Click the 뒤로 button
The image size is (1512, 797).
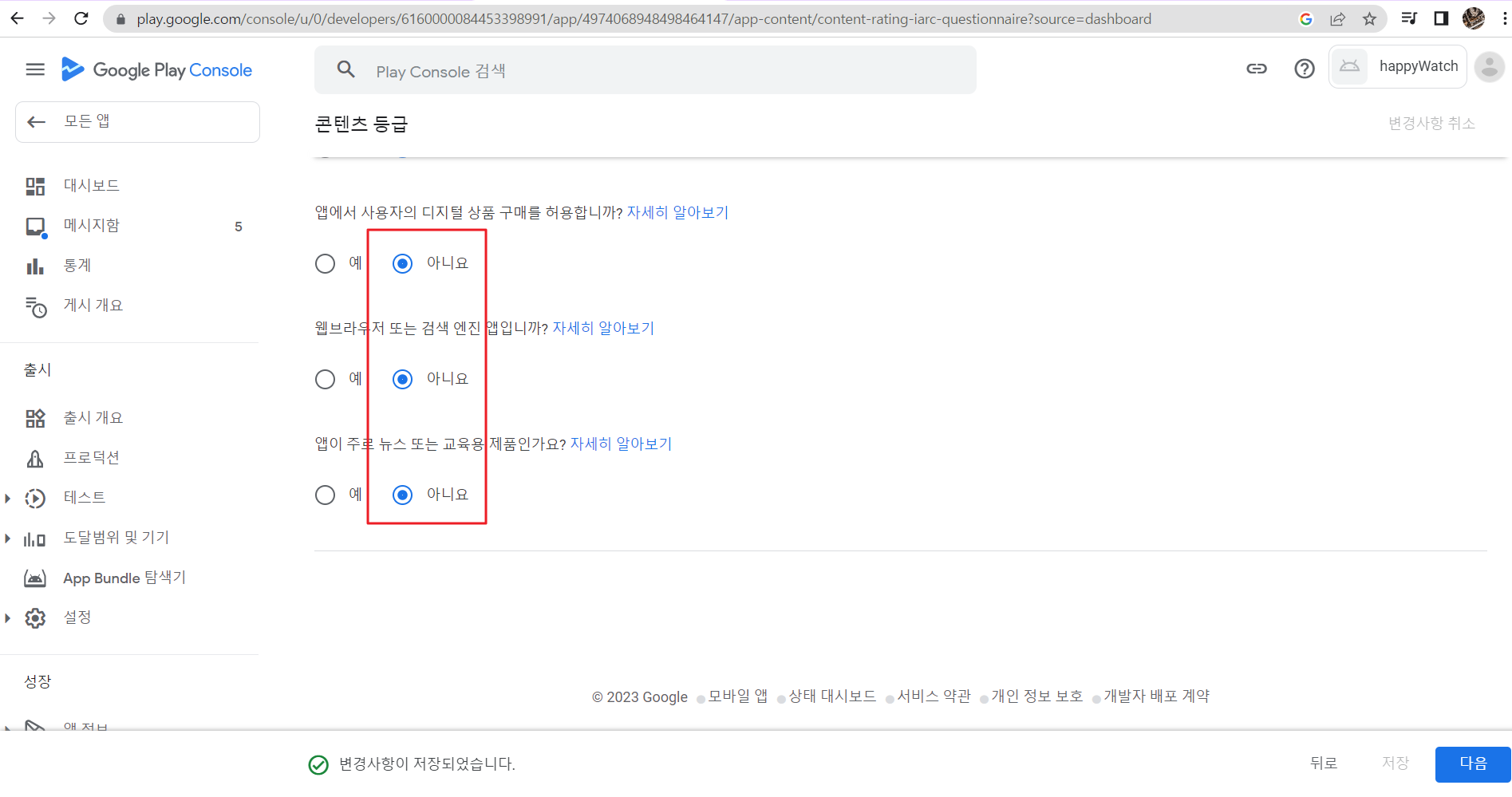[1324, 763]
